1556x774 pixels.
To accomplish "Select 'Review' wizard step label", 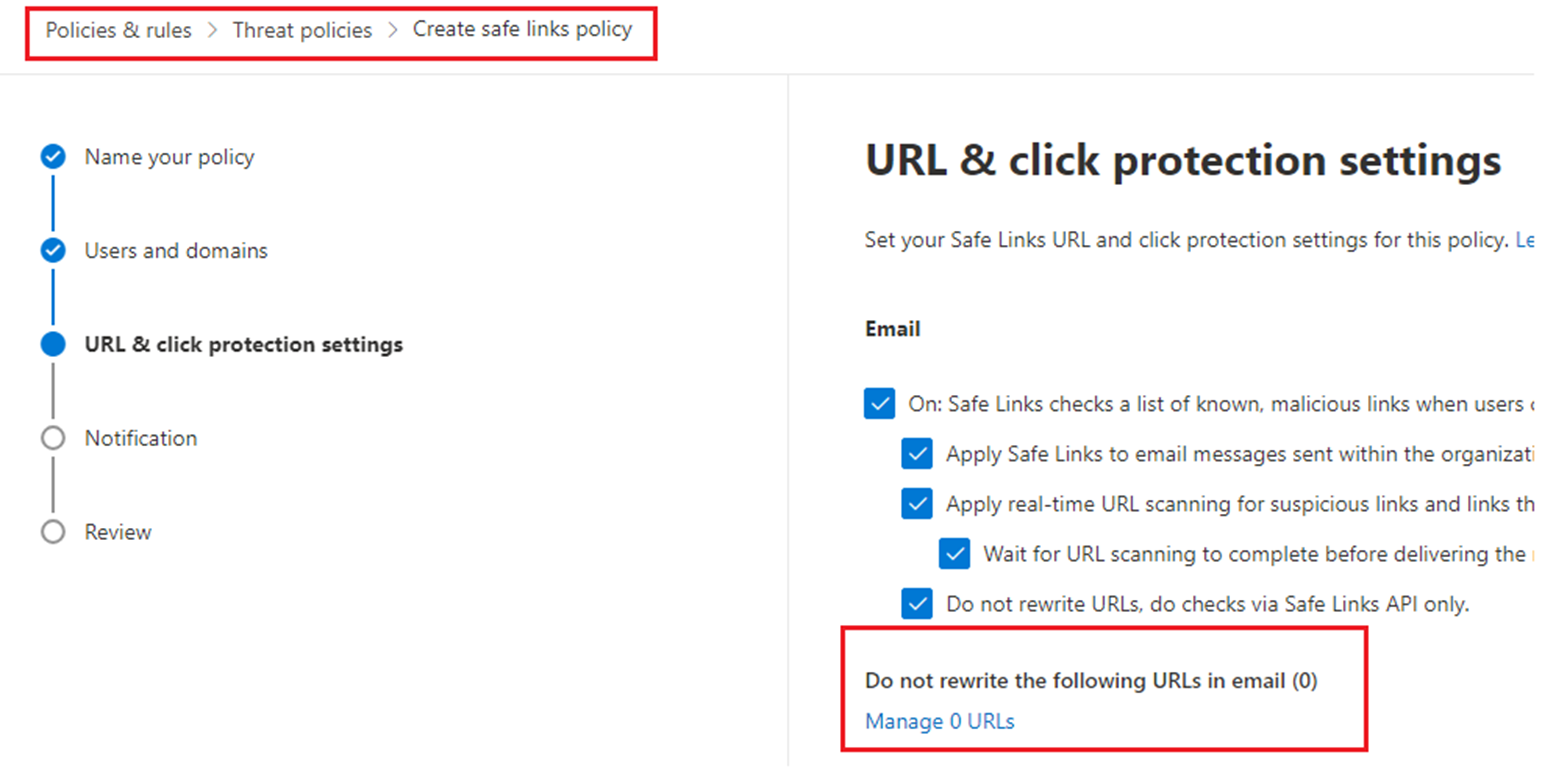I will tap(118, 532).
